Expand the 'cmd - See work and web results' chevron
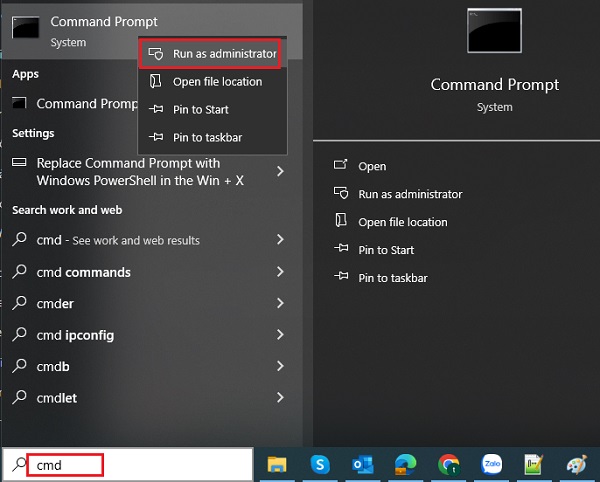The image size is (600, 482). 280,239
